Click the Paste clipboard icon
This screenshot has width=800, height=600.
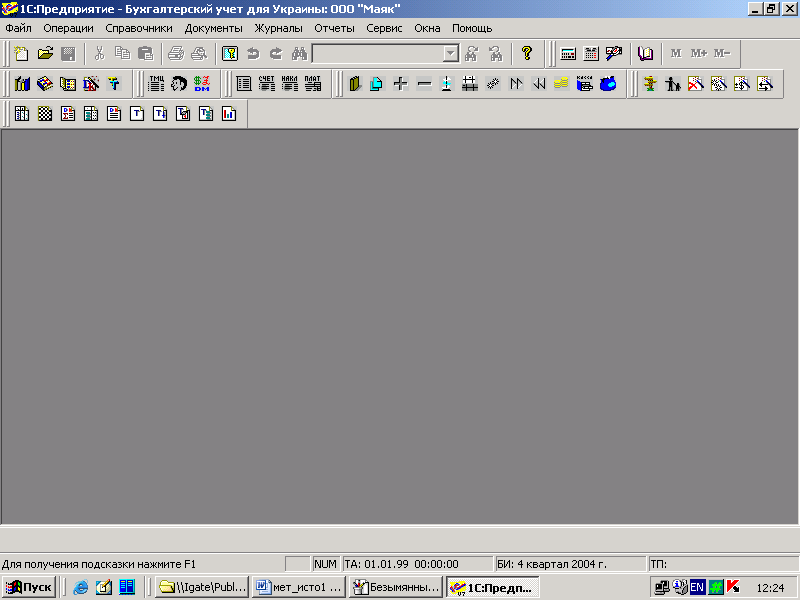pos(145,54)
